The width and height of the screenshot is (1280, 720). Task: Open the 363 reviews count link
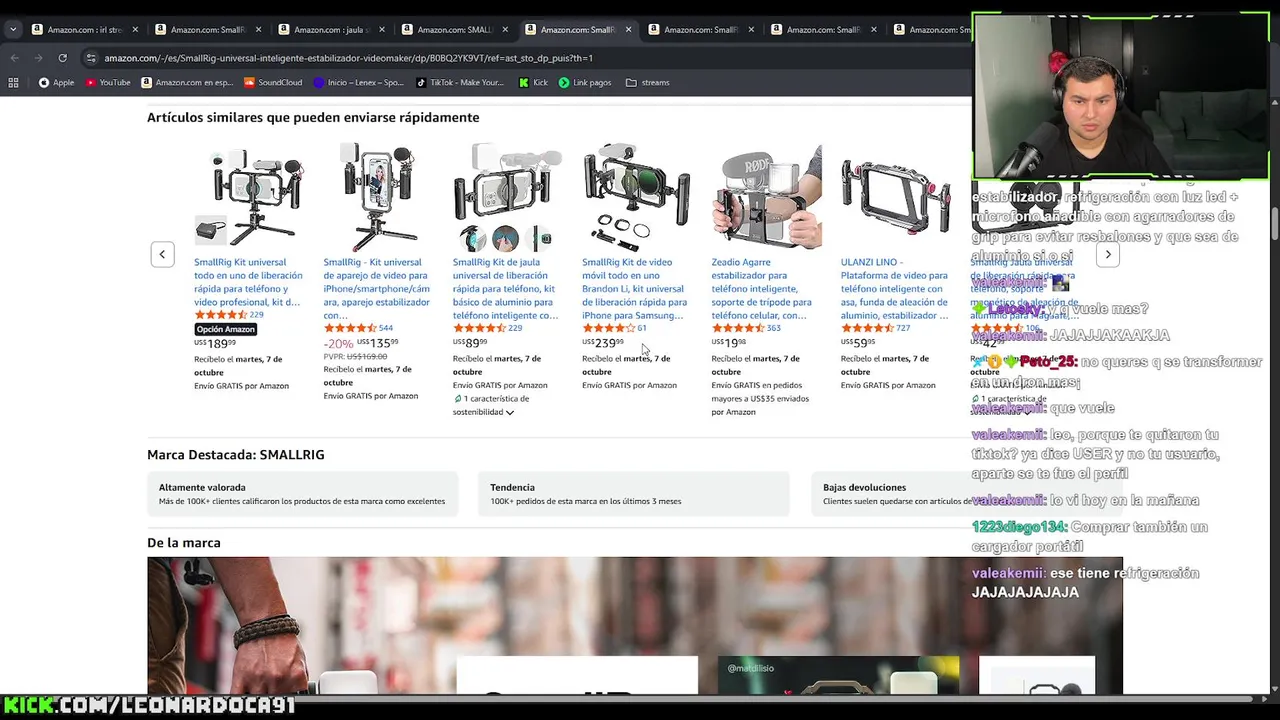pyautogui.click(x=774, y=328)
